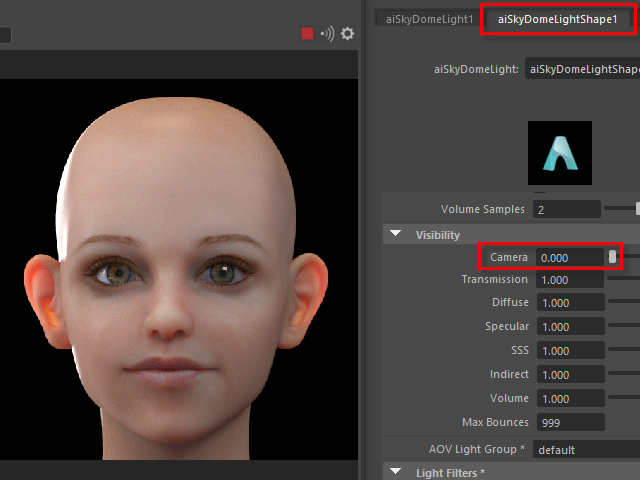640x480 pixels.
Task: Open render view settings gear
Action: pos(347,34)
